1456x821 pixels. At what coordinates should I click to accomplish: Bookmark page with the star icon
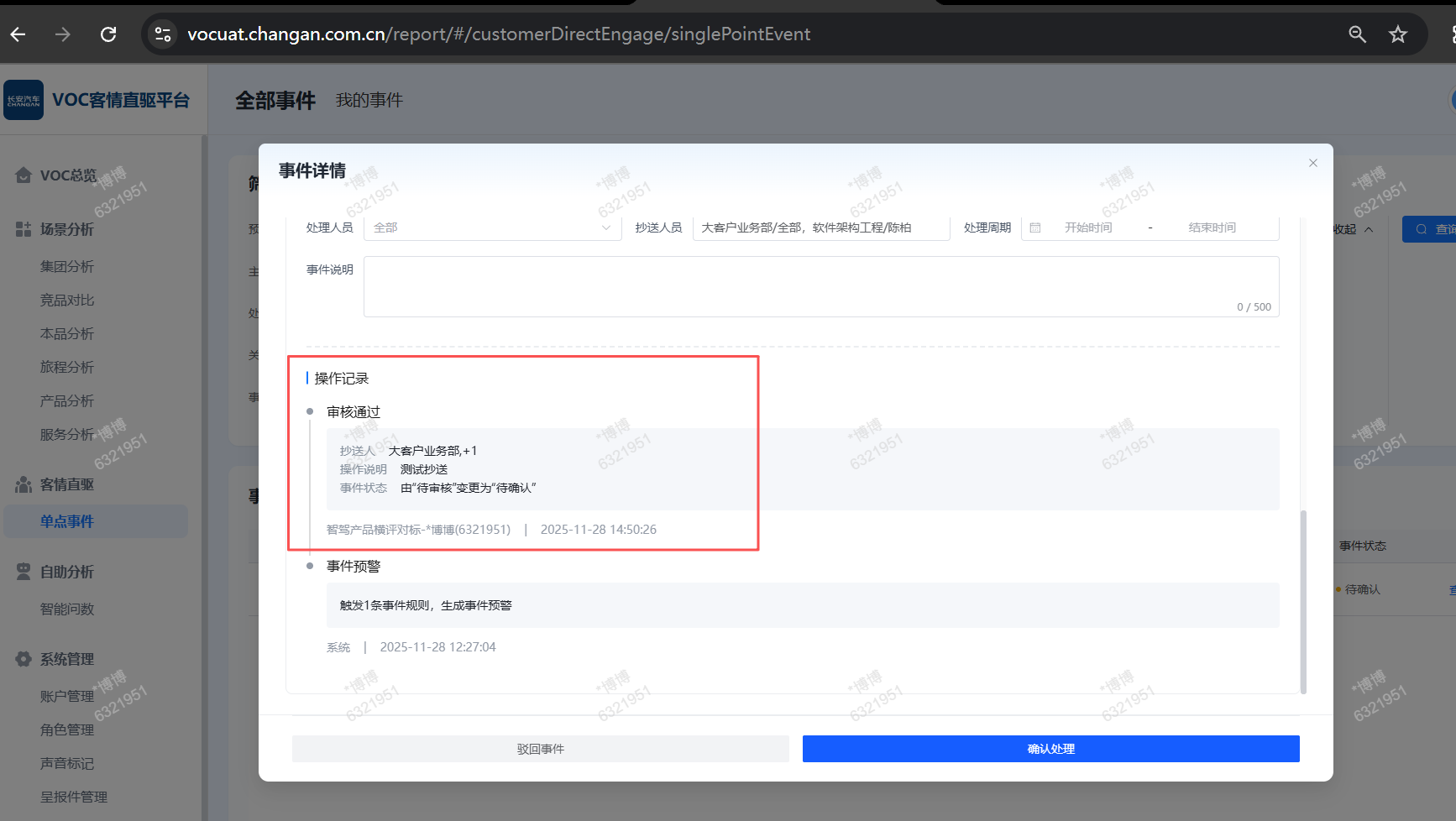[x=1397, y=34]
